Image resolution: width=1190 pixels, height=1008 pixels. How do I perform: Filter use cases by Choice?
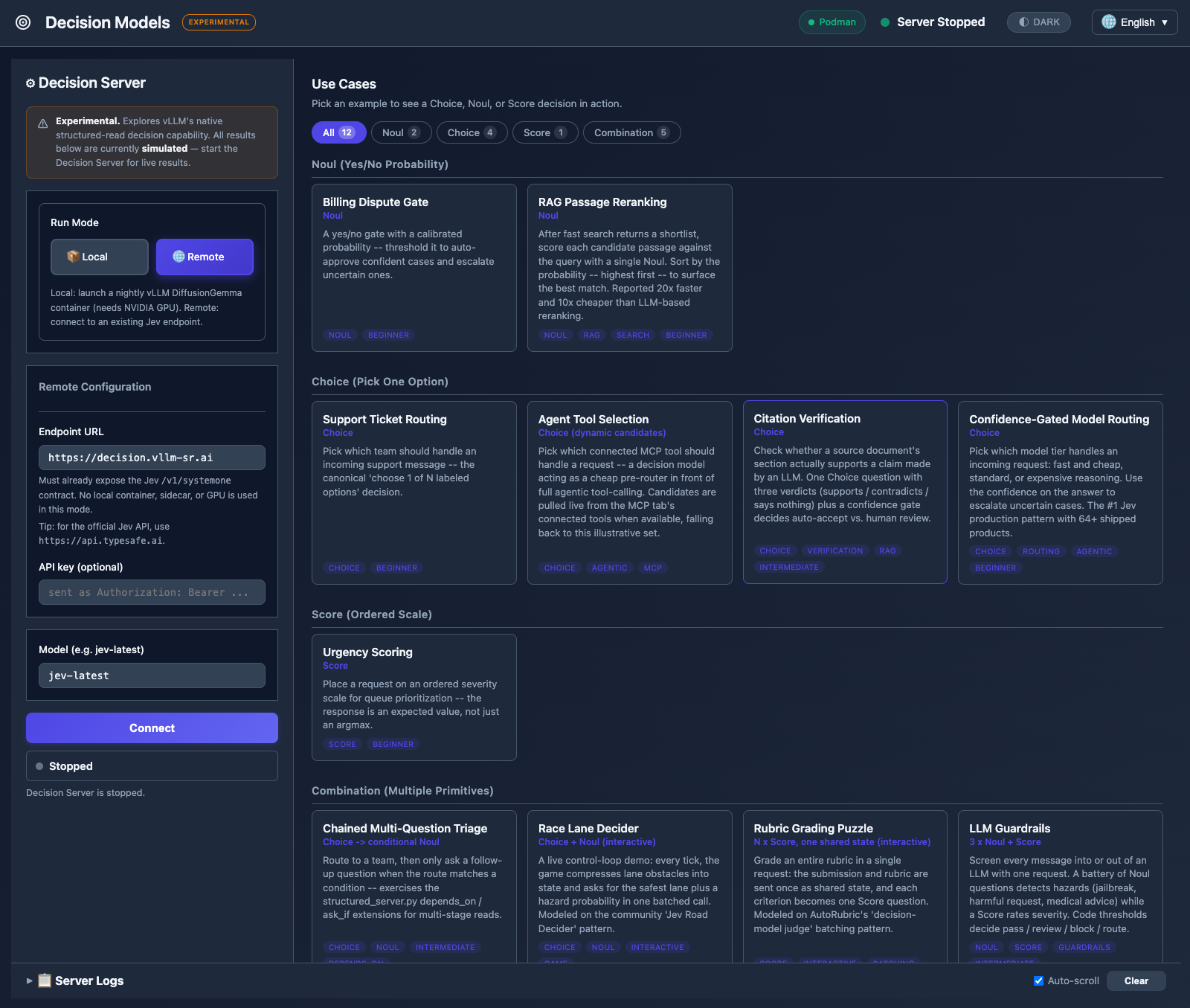[x=472, y=132]
